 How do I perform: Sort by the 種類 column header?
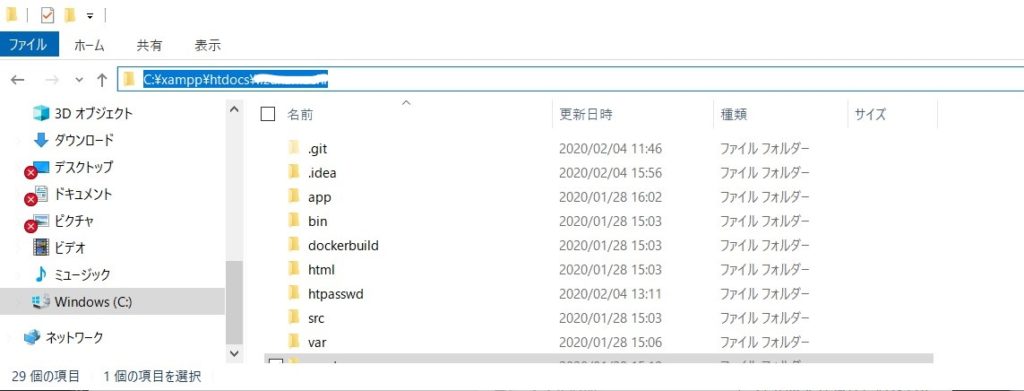(x=733, y=114)
